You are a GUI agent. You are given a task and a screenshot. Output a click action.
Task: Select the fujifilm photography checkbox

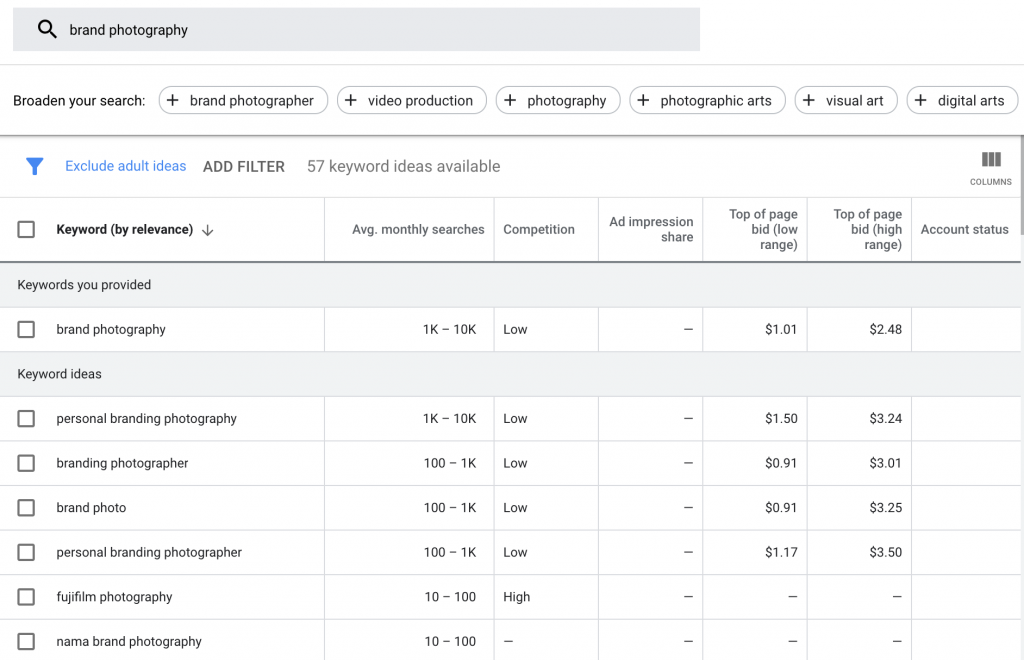pyautogui.click(x=26, y=597)
